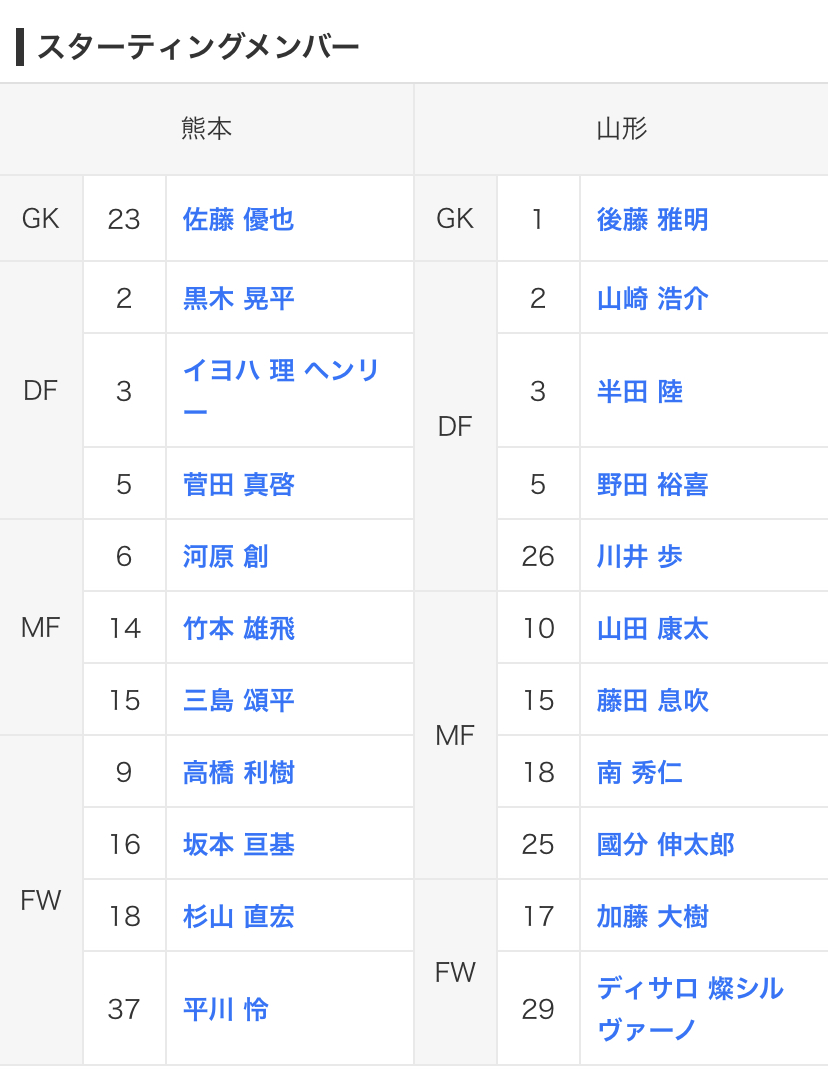Open 平川 怜 profile link

tap(225, 1008)
